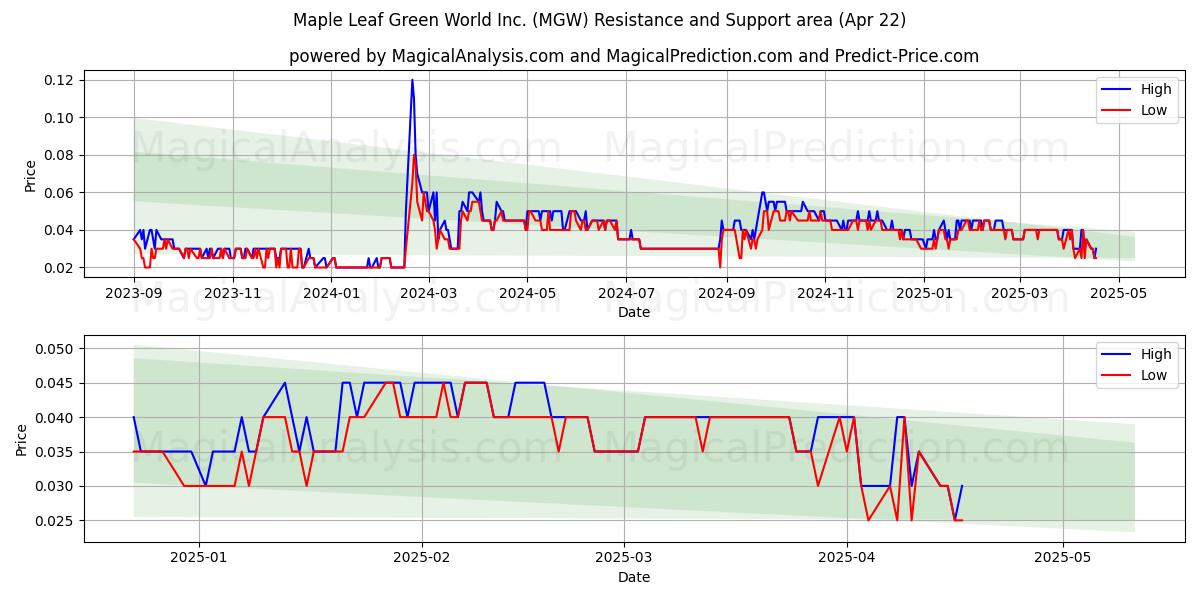Click the chart title 'Maple Leaf Green World Inc. (MGW) Resistance and Support area (Apr 22)'

600,20
